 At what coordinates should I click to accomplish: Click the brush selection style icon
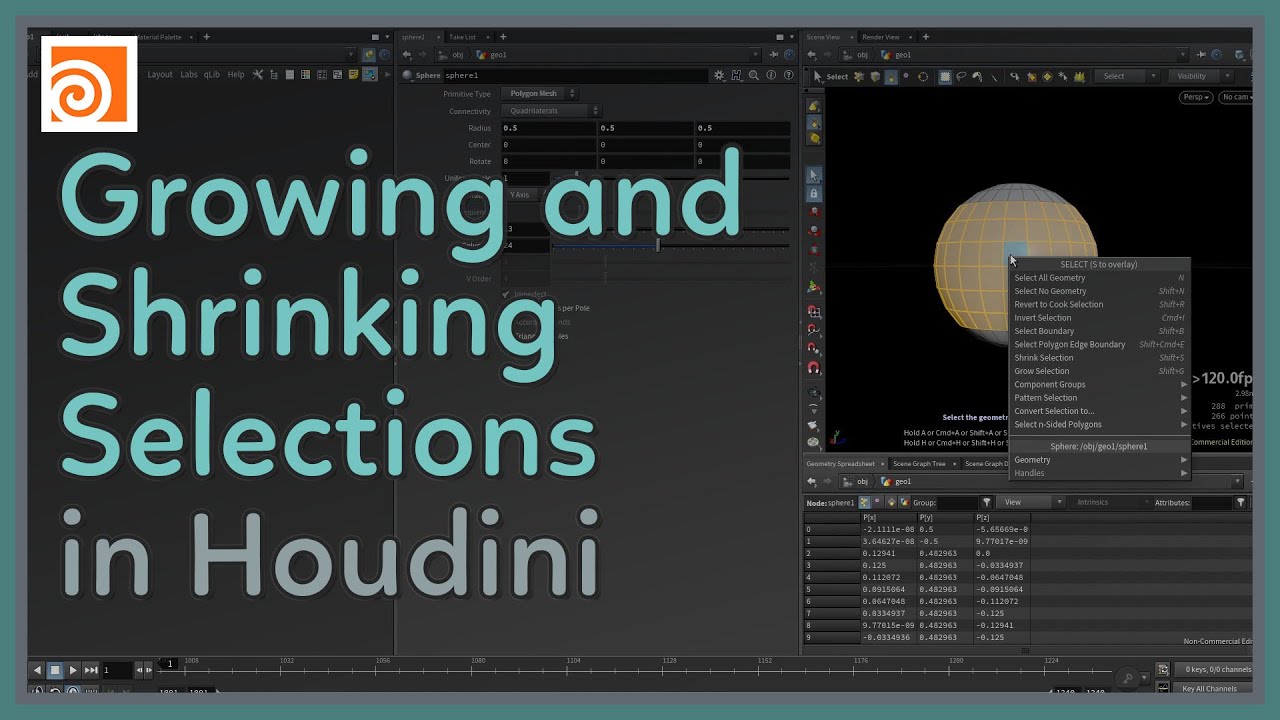977,76
